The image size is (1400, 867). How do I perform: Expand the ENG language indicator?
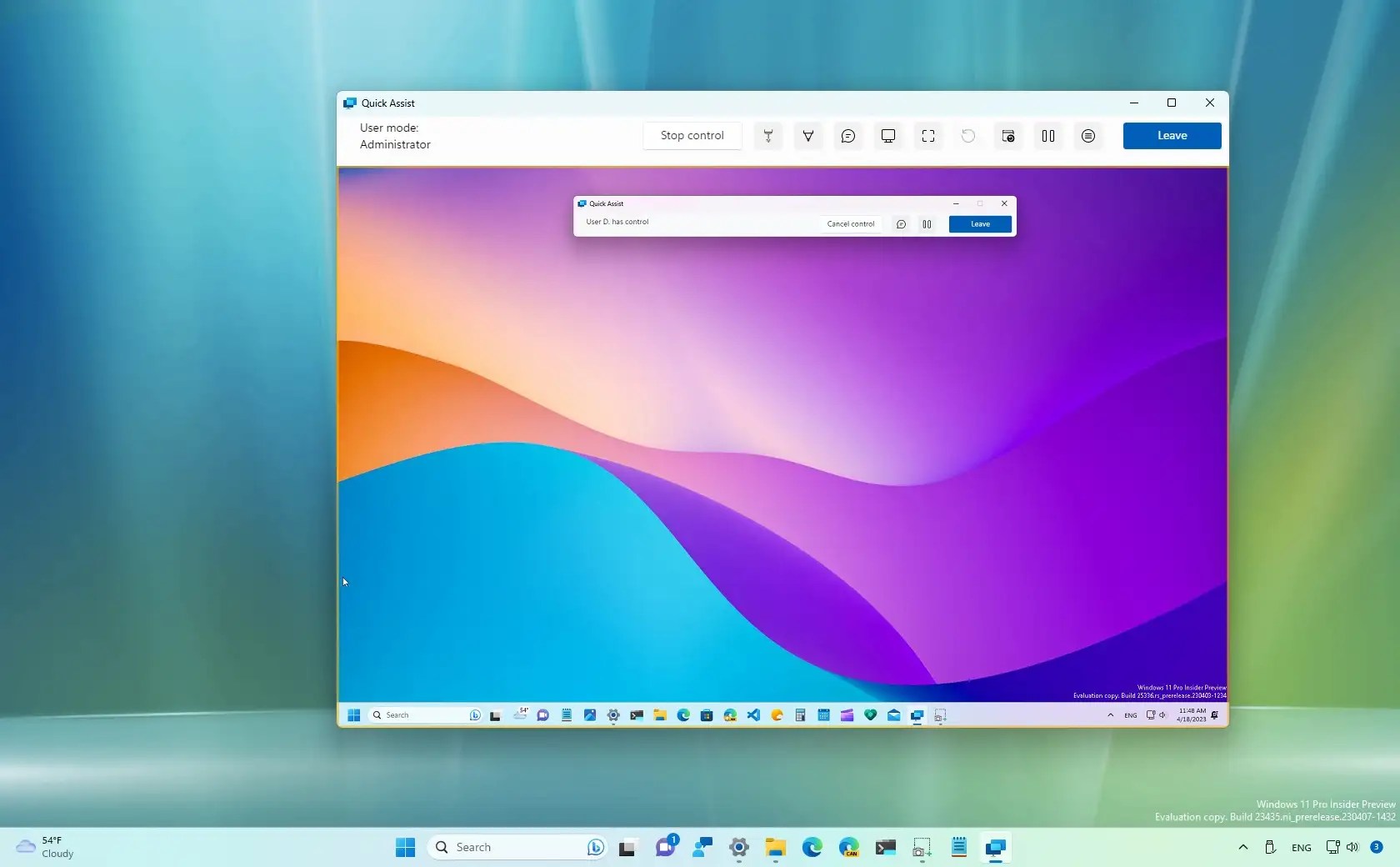[x=1300, y=848]
